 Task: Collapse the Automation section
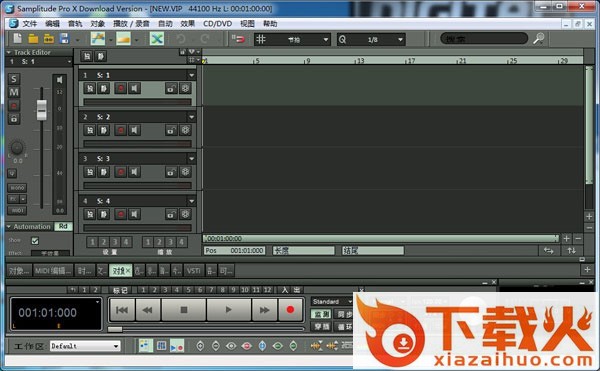9,227
